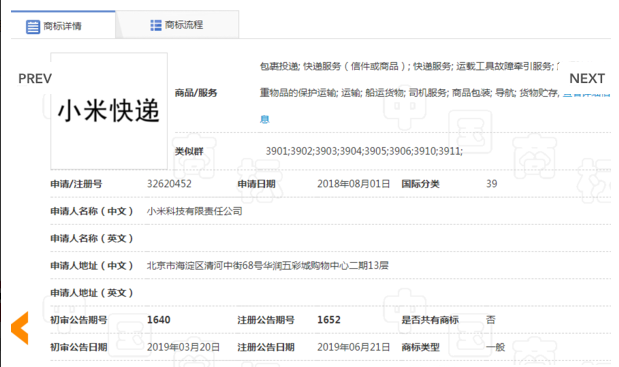This screenshot has width=619, height=367.
Task: Click the 商标详情 document icon
Action: [x=33, y=27]
